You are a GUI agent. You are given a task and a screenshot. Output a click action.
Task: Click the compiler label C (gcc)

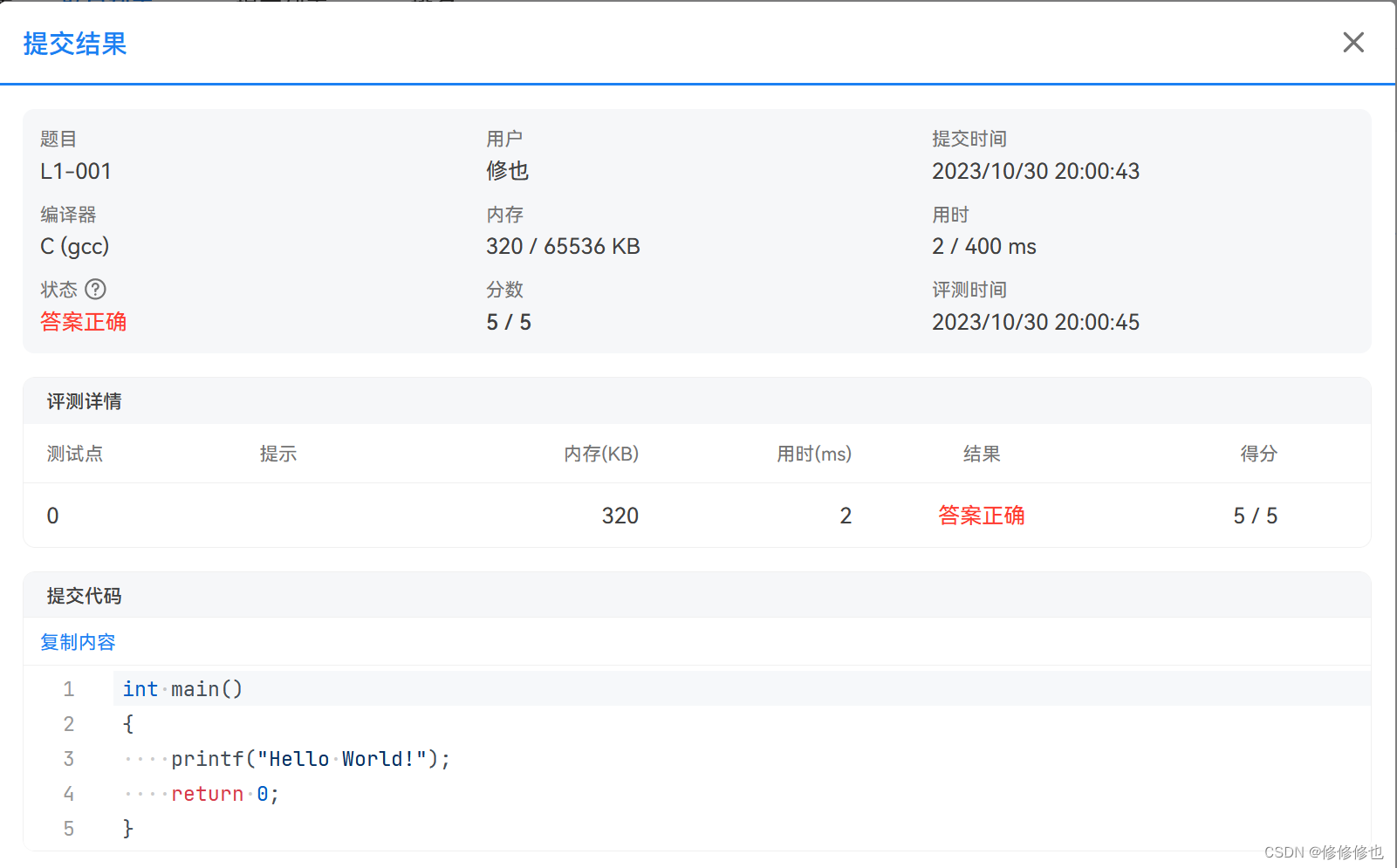tap(75, 246)
